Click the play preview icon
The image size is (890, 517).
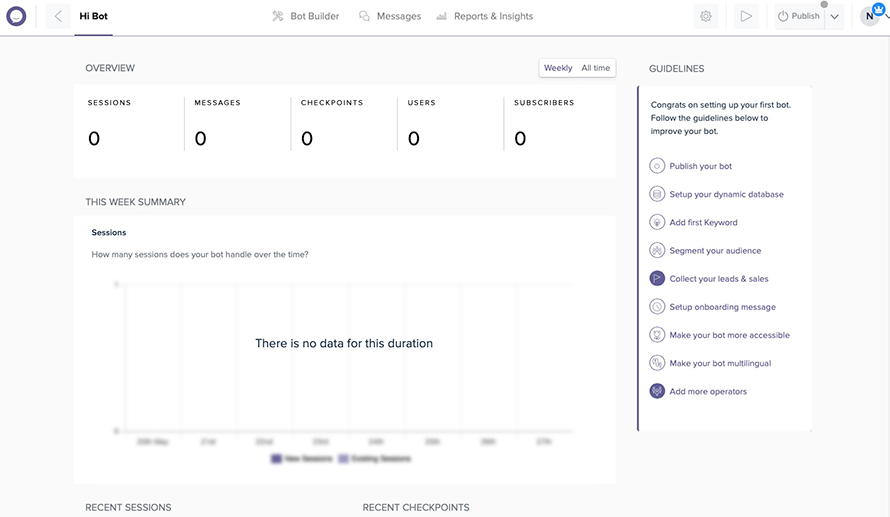[746, 16]
